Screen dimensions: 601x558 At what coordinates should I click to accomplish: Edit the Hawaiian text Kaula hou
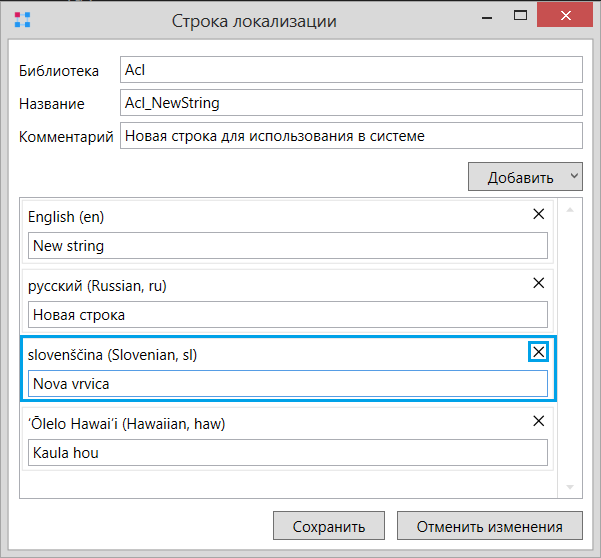[x=288, y=452]
